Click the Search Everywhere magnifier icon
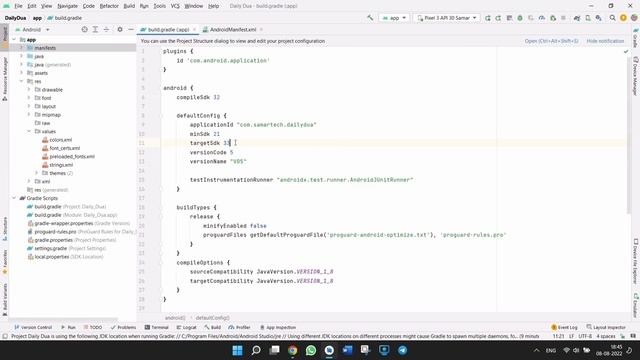This screenshot has width=640, height=360. click(x=612, y=18)
